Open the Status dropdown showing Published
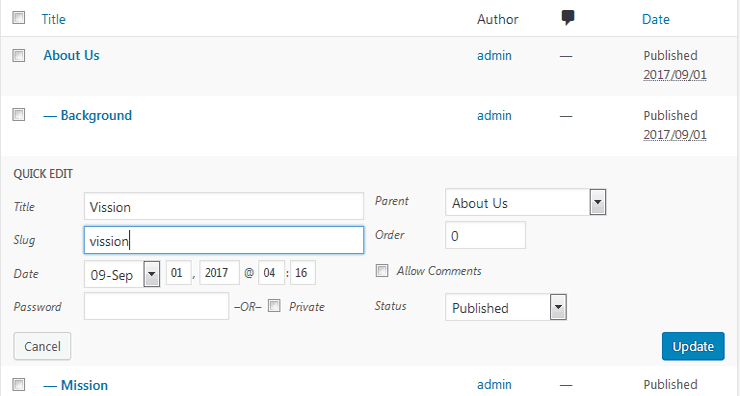 [505, 307]
